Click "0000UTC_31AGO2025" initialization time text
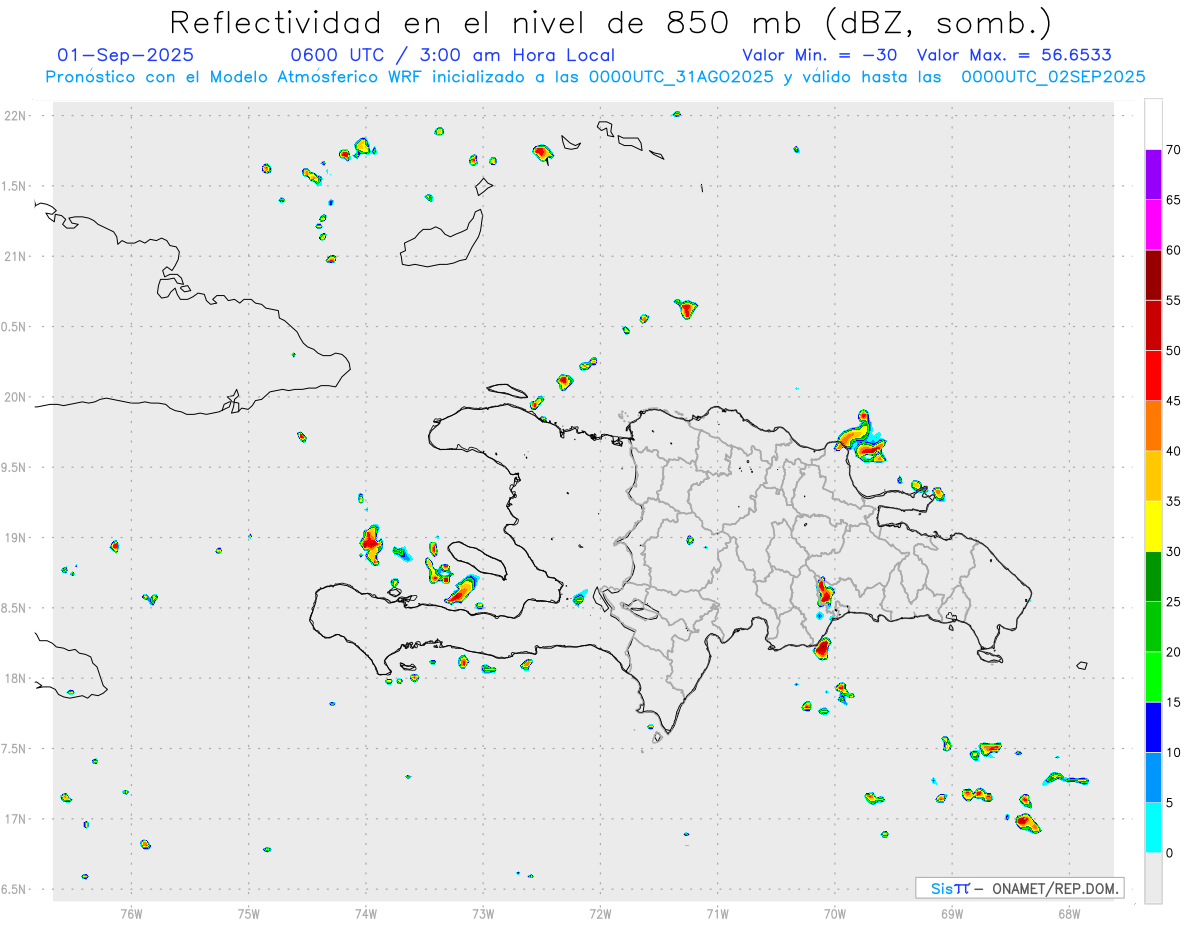The width and height of the screenshot is (1200, 927). [x=681, y=77]
